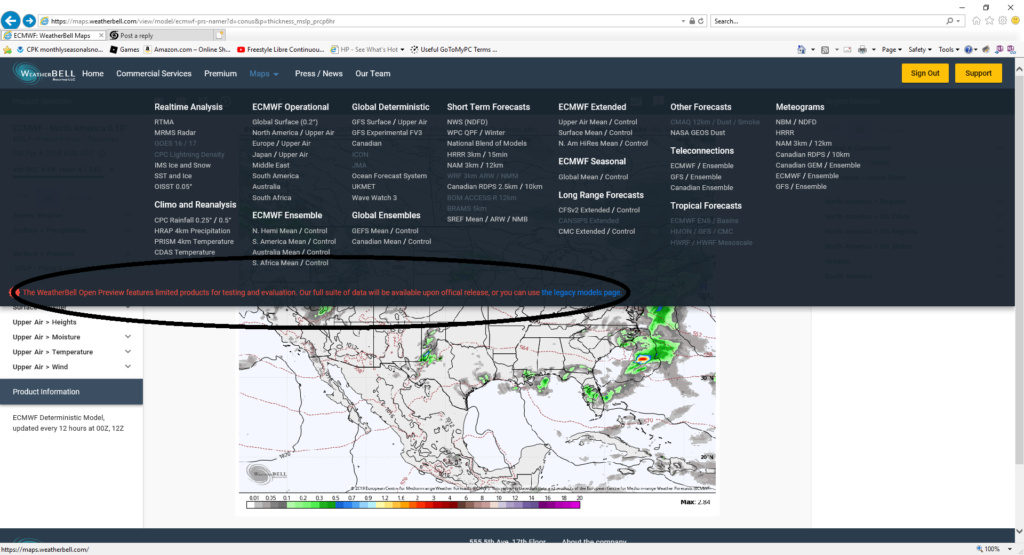Open the command bar Page dropdown menu
Image resolution: width=1024 pixels, height=555 pixels.
tap(891, 50)
